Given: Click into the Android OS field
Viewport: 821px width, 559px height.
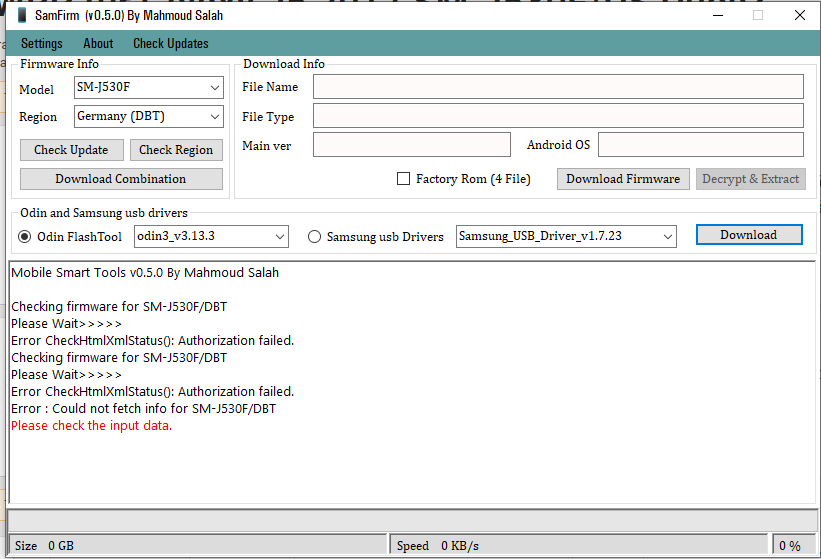Looking at the screenshot, I should [x=701, y=144].
